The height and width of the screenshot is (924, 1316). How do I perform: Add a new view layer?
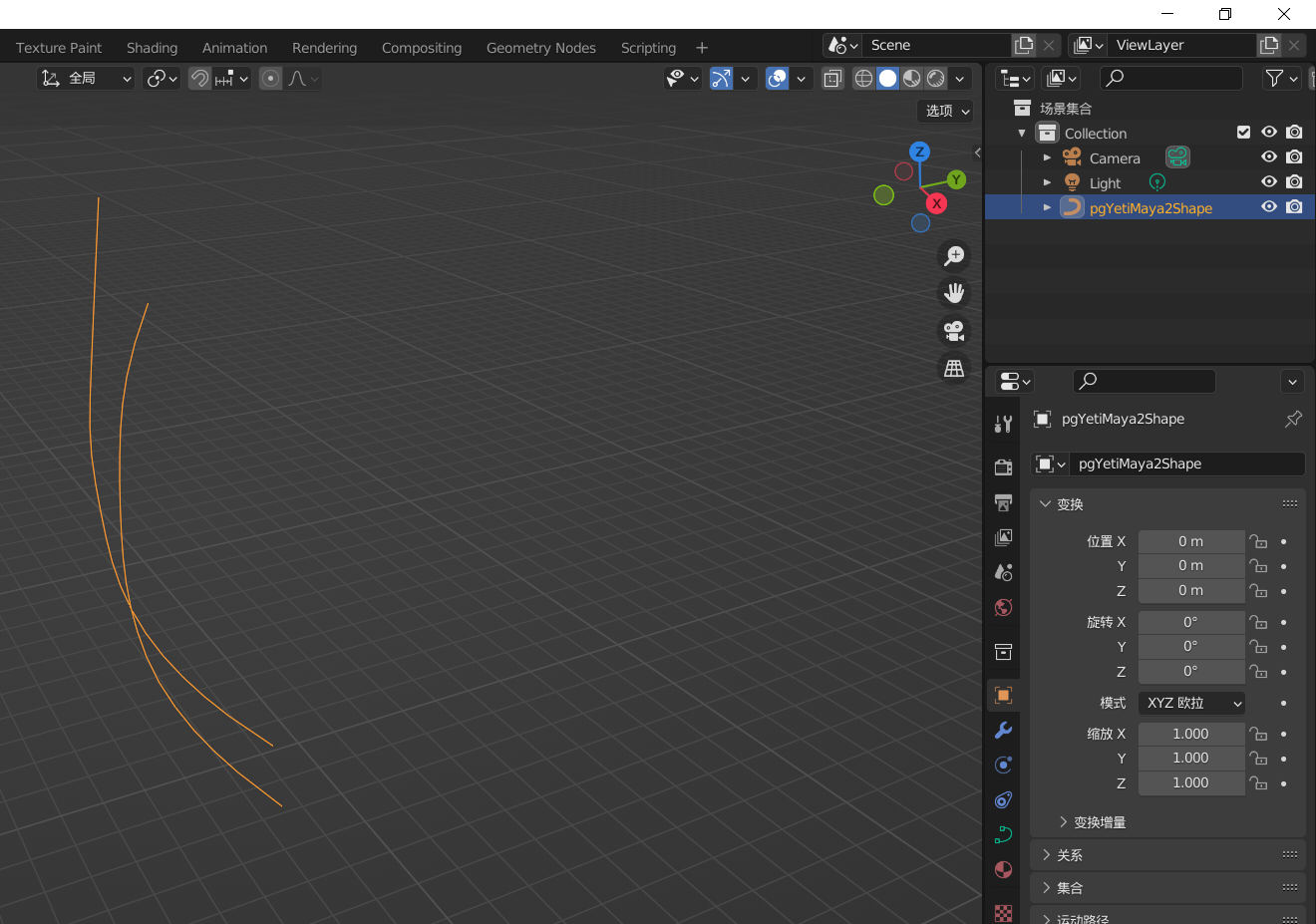tap(1269, 45)
